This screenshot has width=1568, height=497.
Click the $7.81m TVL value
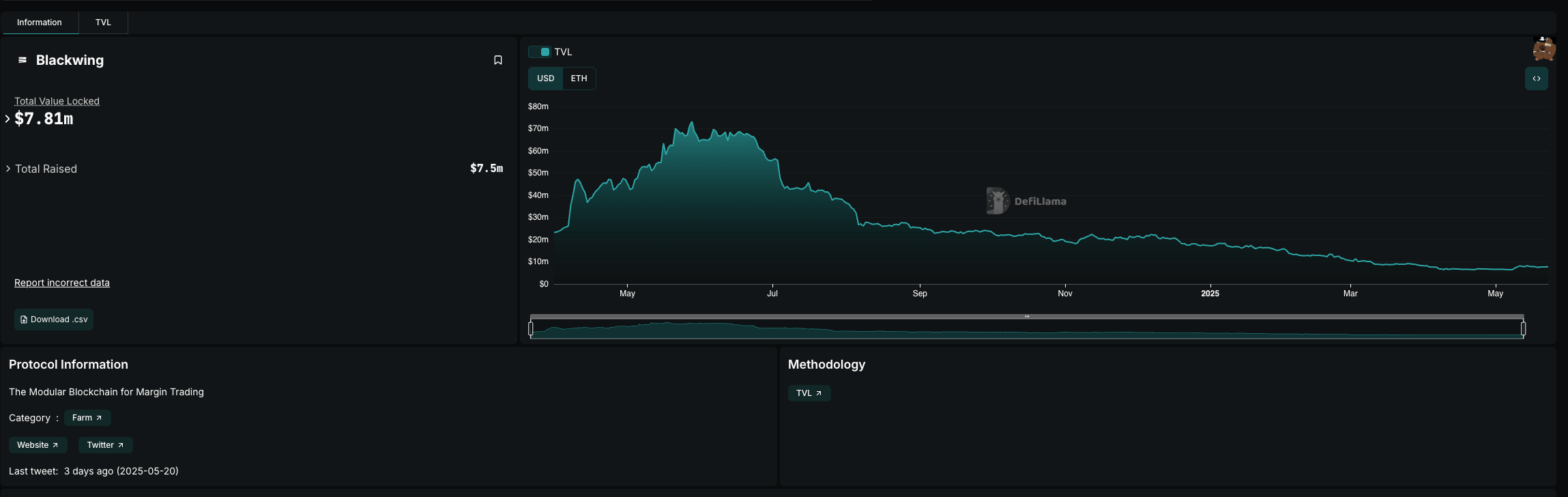pos(44,119)
